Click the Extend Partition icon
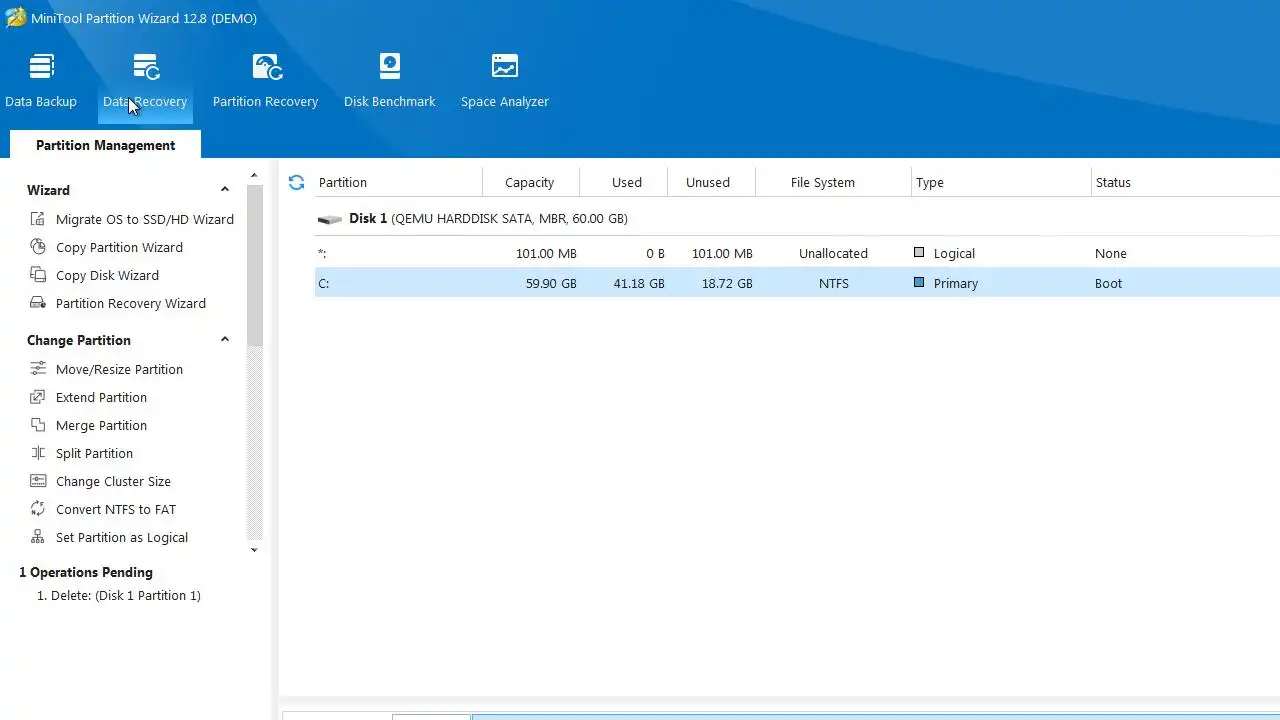 tap(38, 397)
